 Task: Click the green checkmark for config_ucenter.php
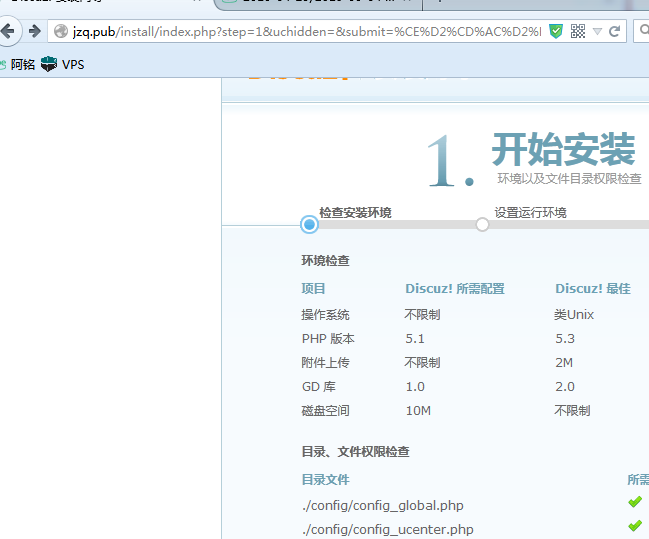[635, 526]
